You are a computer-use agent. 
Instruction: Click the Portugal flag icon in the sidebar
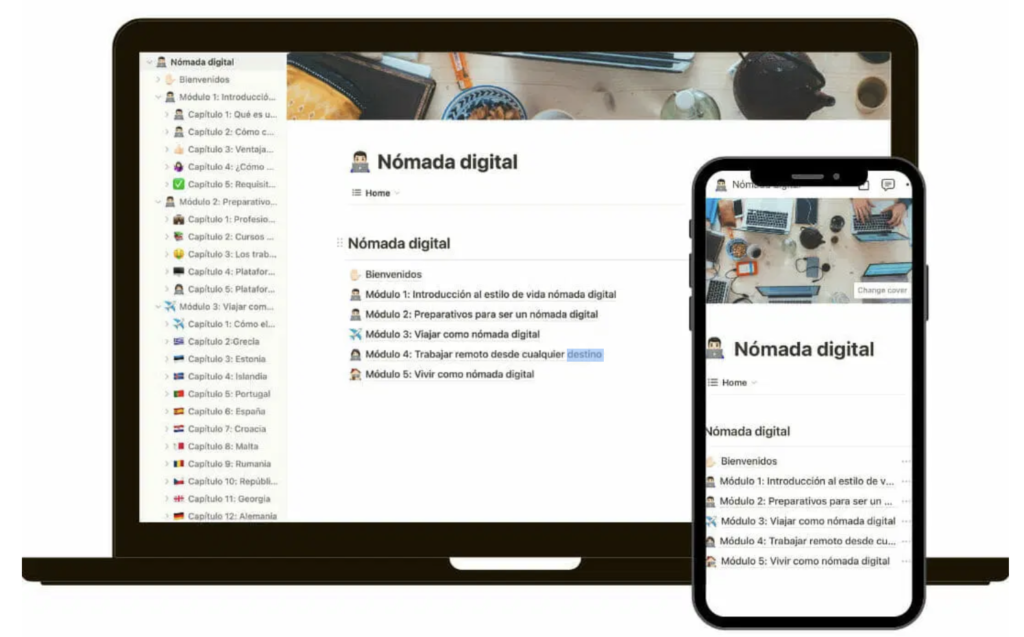(x=179, y=394)
